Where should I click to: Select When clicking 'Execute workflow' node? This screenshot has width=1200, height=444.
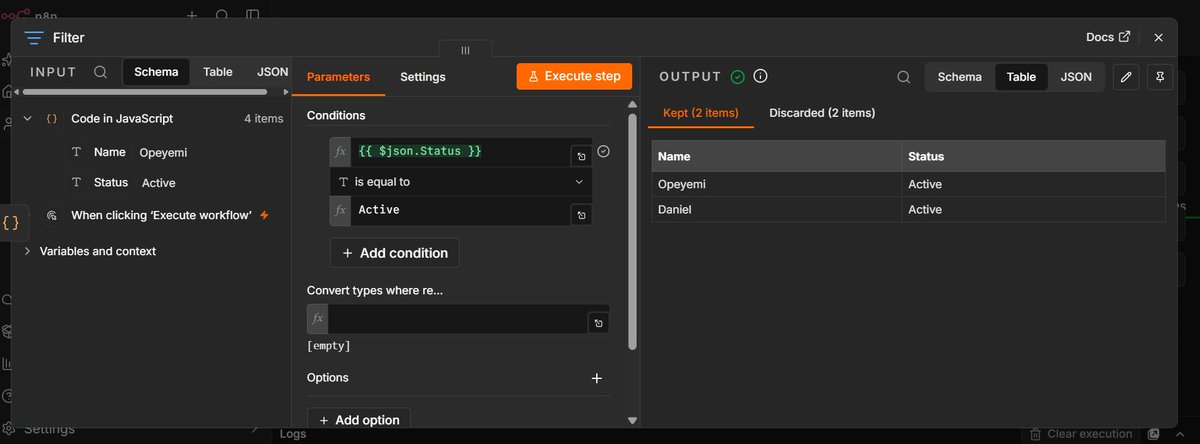pyautogui.click(x=161, y=215)
